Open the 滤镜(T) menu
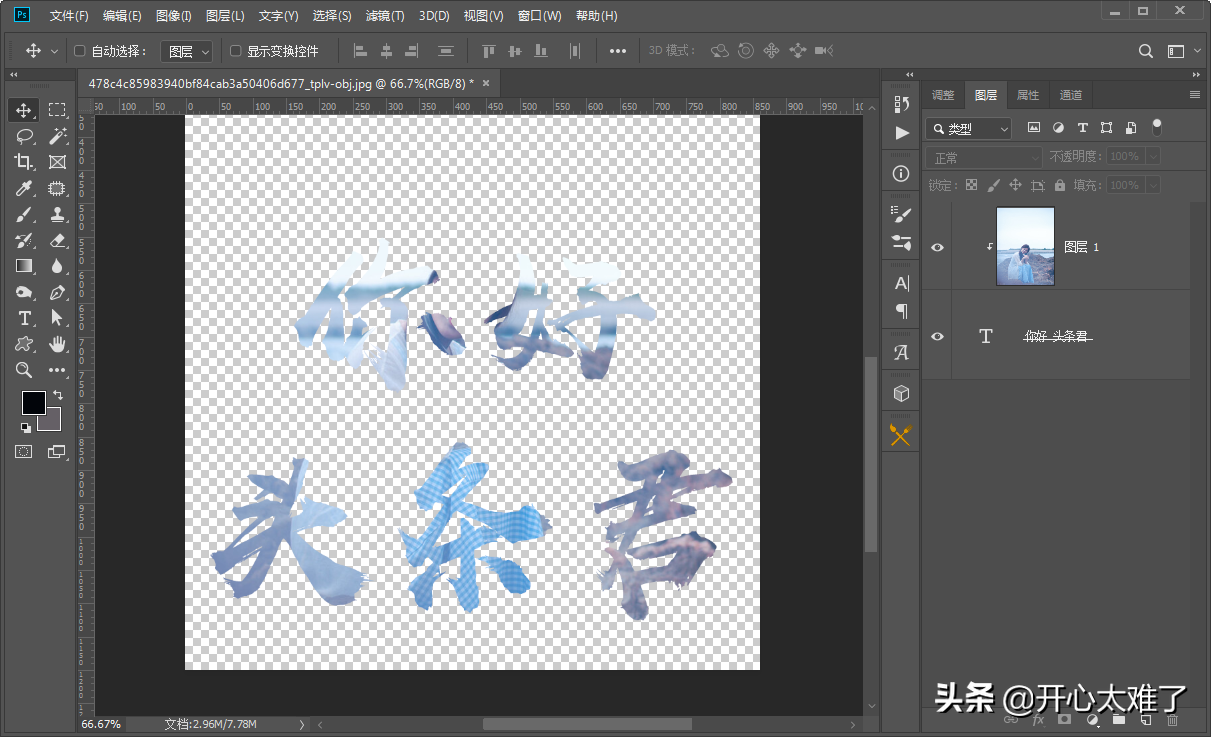Image resolution: width=1211 pixels, height=737 pixels. (x=385, y=16)
